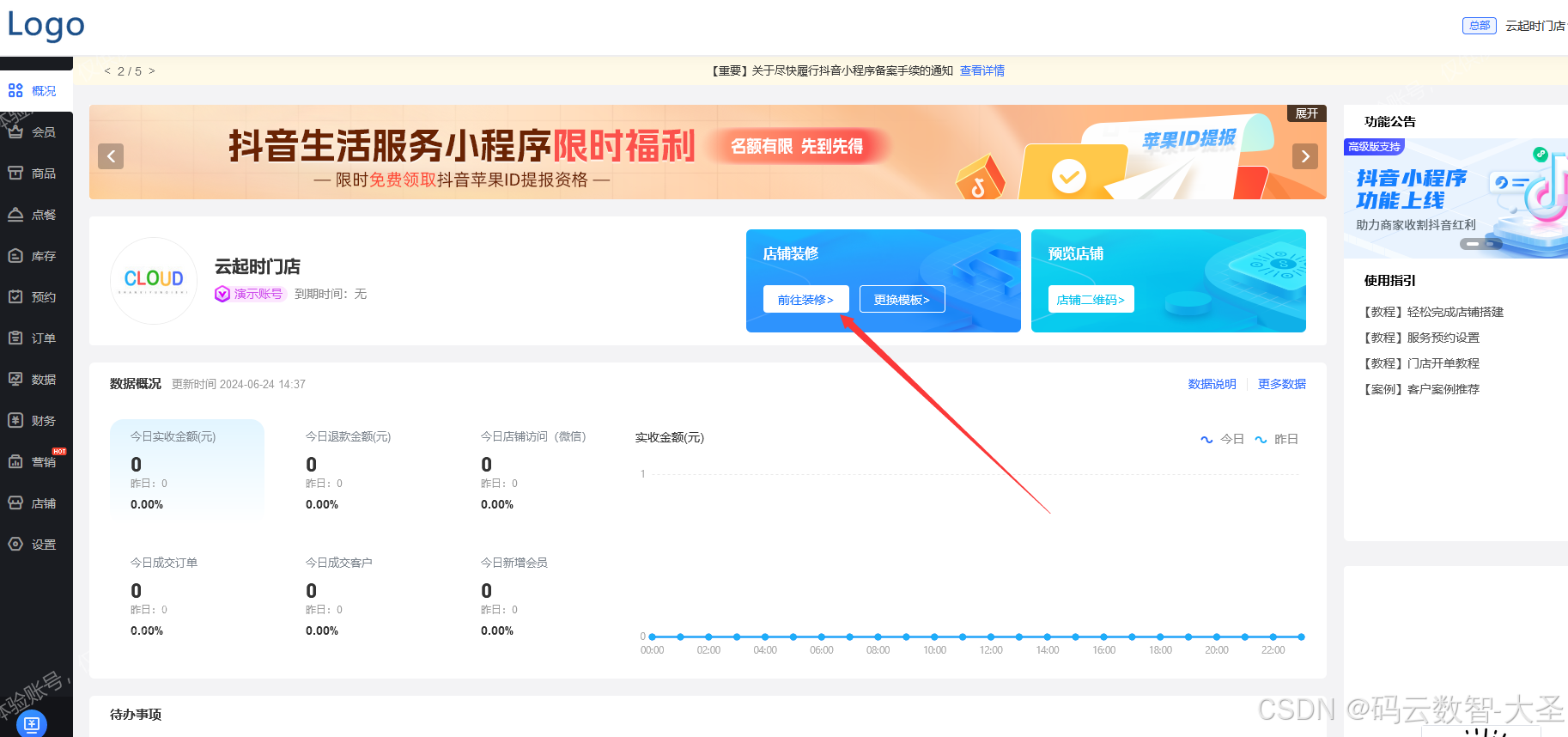Image resolution: width=1568 pixels, height=737 pixels.
Task: Click the 订单 clipboard icon in sidebar
Action: [15, 338]
